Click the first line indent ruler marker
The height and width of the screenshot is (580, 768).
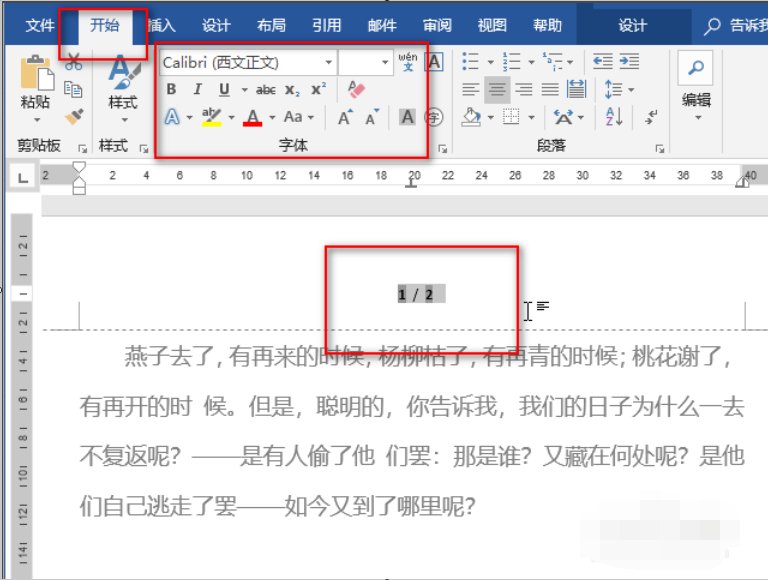pos(79,167)
